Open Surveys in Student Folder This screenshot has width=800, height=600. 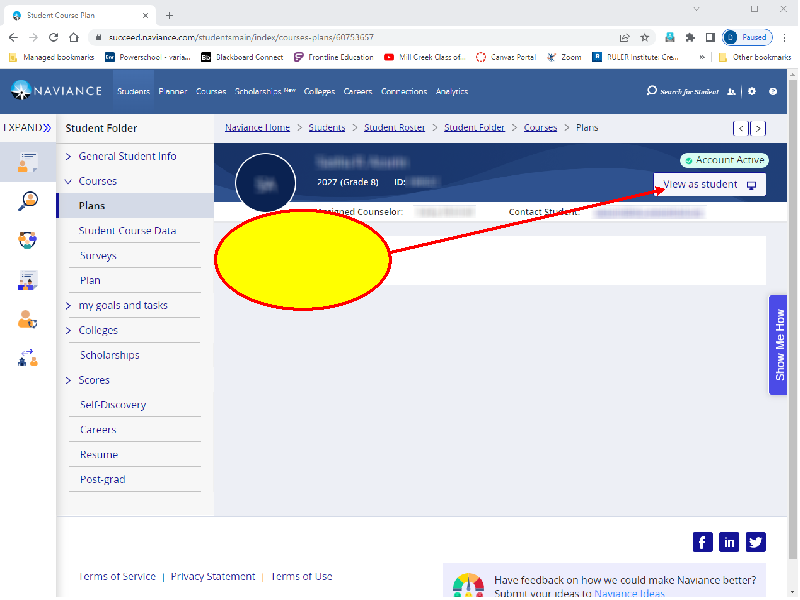point(98,256)
